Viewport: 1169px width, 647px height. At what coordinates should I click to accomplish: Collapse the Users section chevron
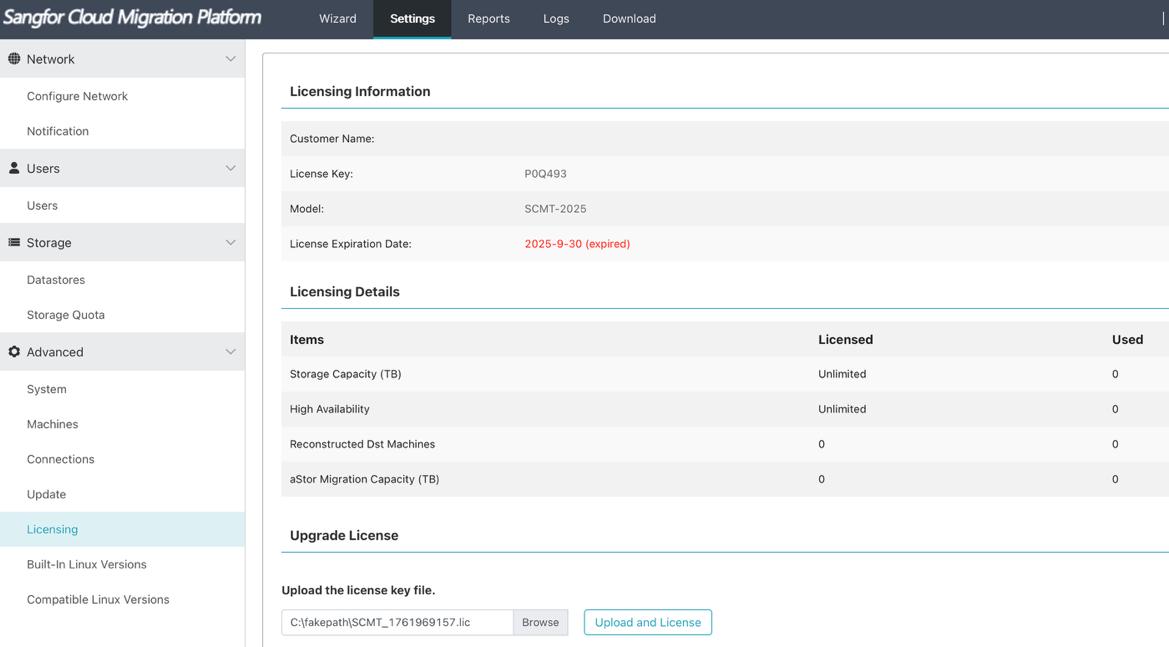coord(230,168)
